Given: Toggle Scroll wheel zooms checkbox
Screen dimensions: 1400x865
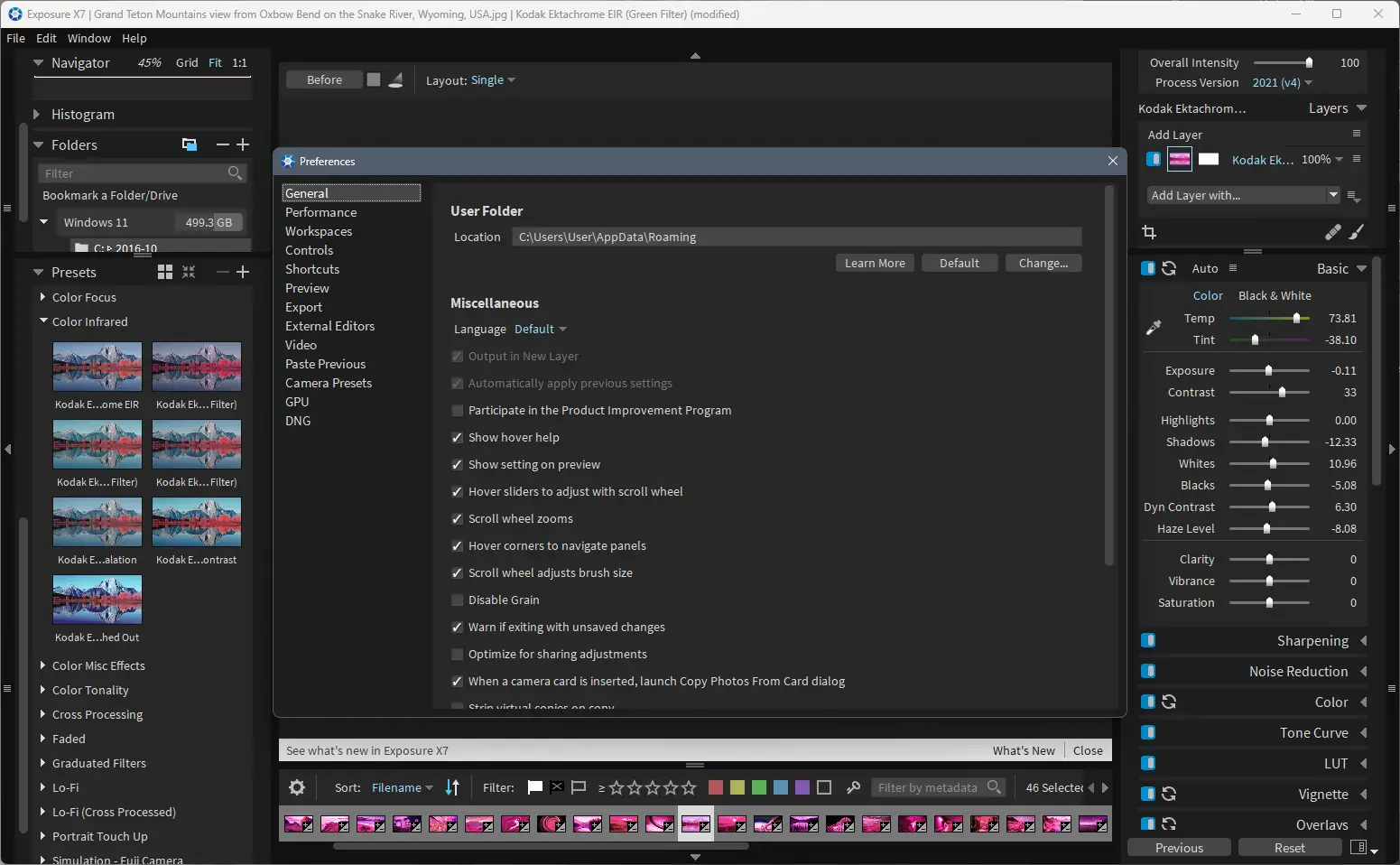Looking at the screenshot, I should 457,518.
